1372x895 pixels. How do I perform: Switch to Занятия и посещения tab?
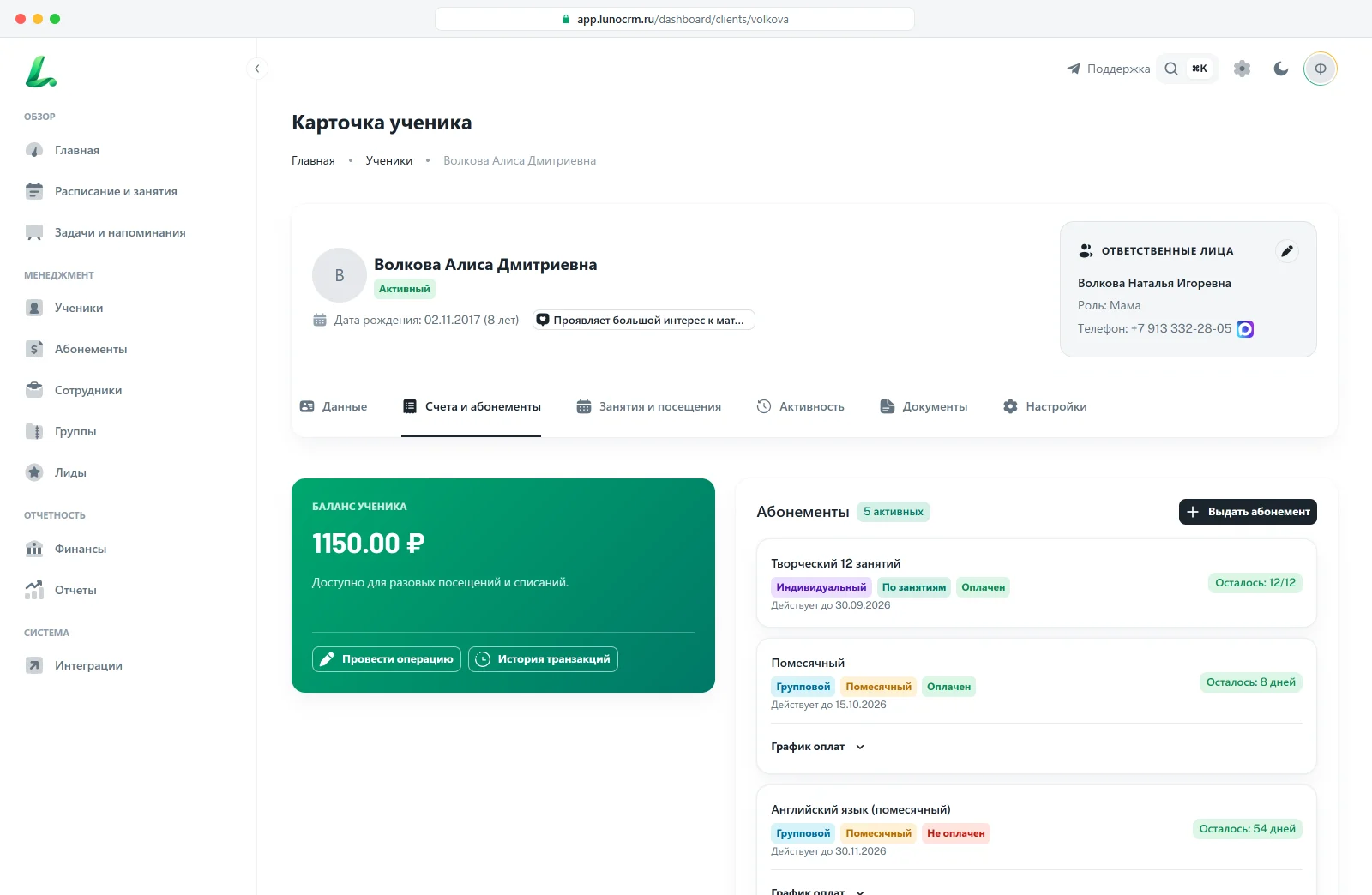(x=649, y=406)
